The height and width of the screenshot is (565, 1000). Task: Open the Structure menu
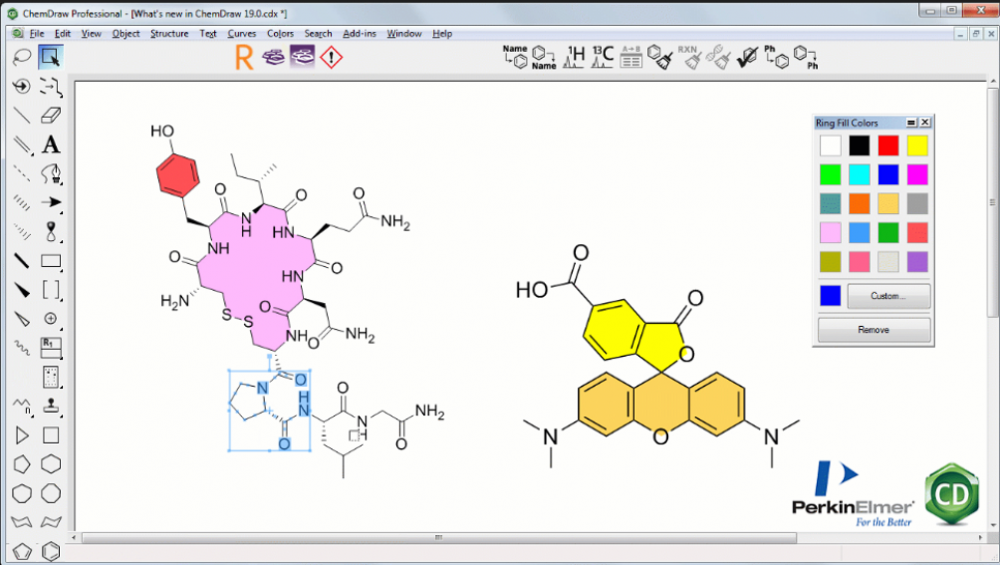[x=169, y=33]
